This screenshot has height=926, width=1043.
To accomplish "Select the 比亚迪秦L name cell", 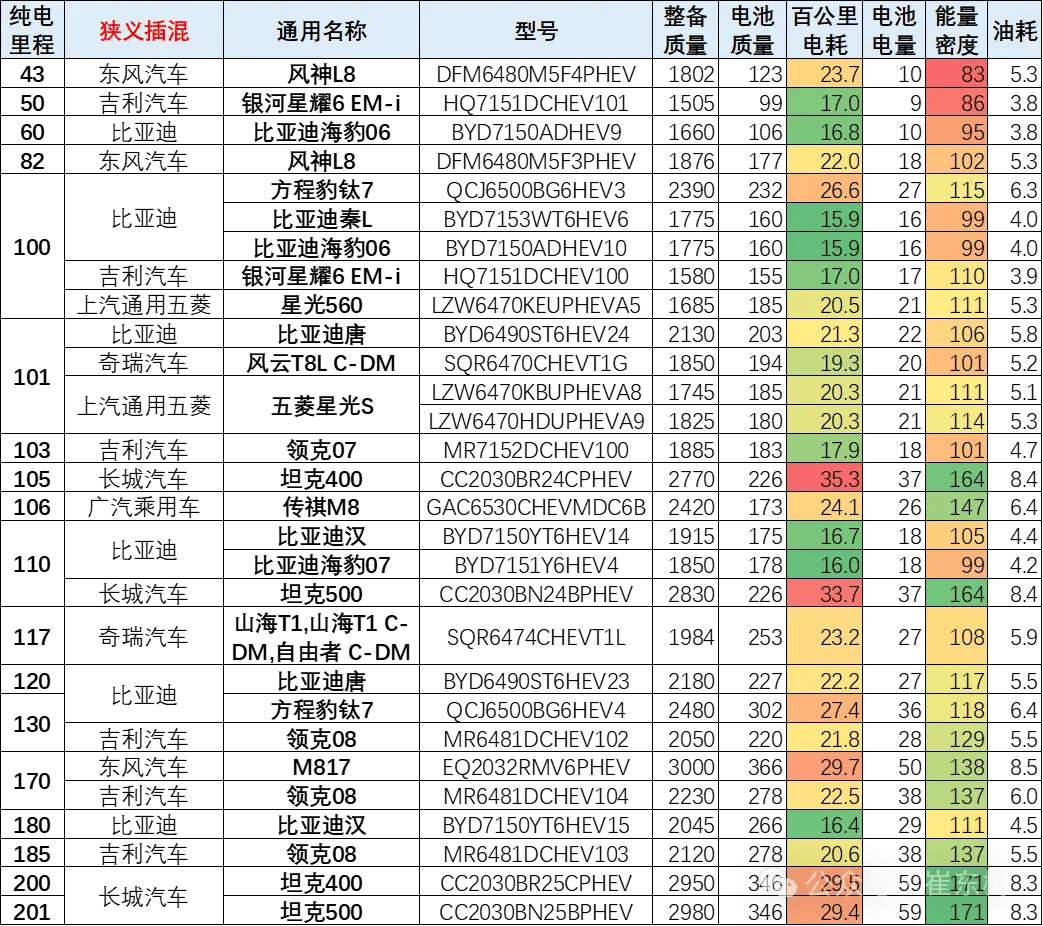I will click(x=321, y=219).
